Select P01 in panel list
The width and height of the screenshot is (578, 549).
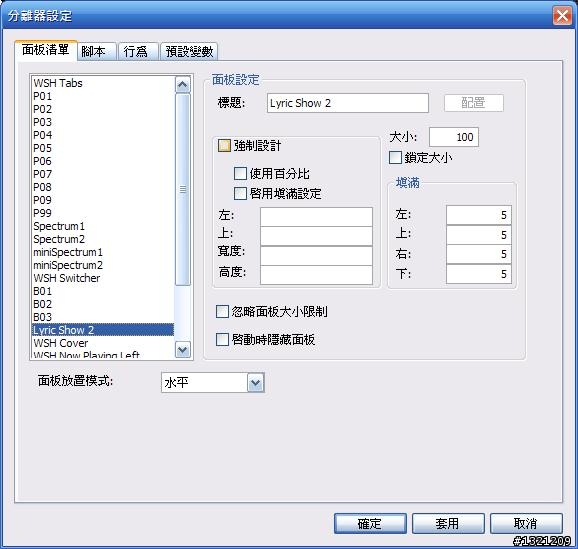(x=103, y=96)
